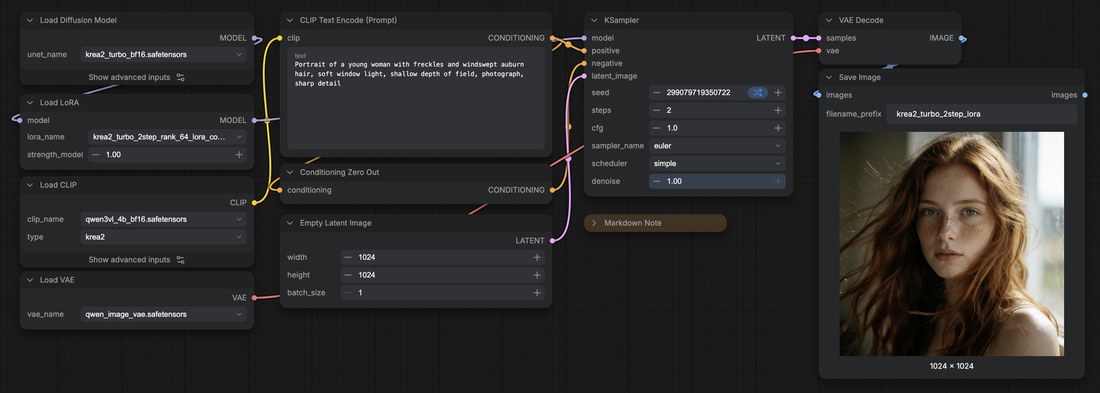1100x393 pixels.
Task: Increase steps with plus icon
Action: point(777,110)
